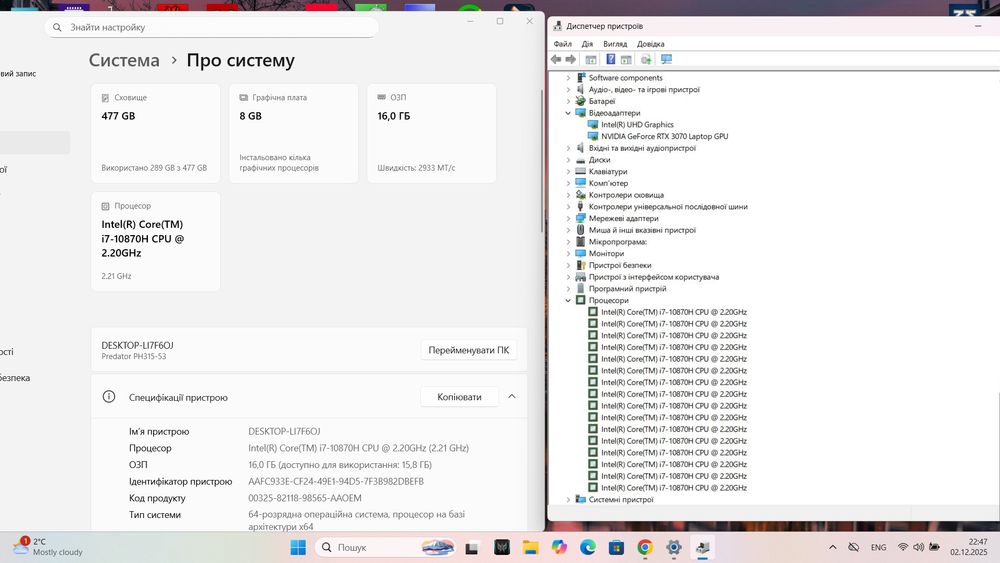This screenshot has width=1000, height=563.
Task: Click the Settings gear taskbar icon
Action: point(673,547)
